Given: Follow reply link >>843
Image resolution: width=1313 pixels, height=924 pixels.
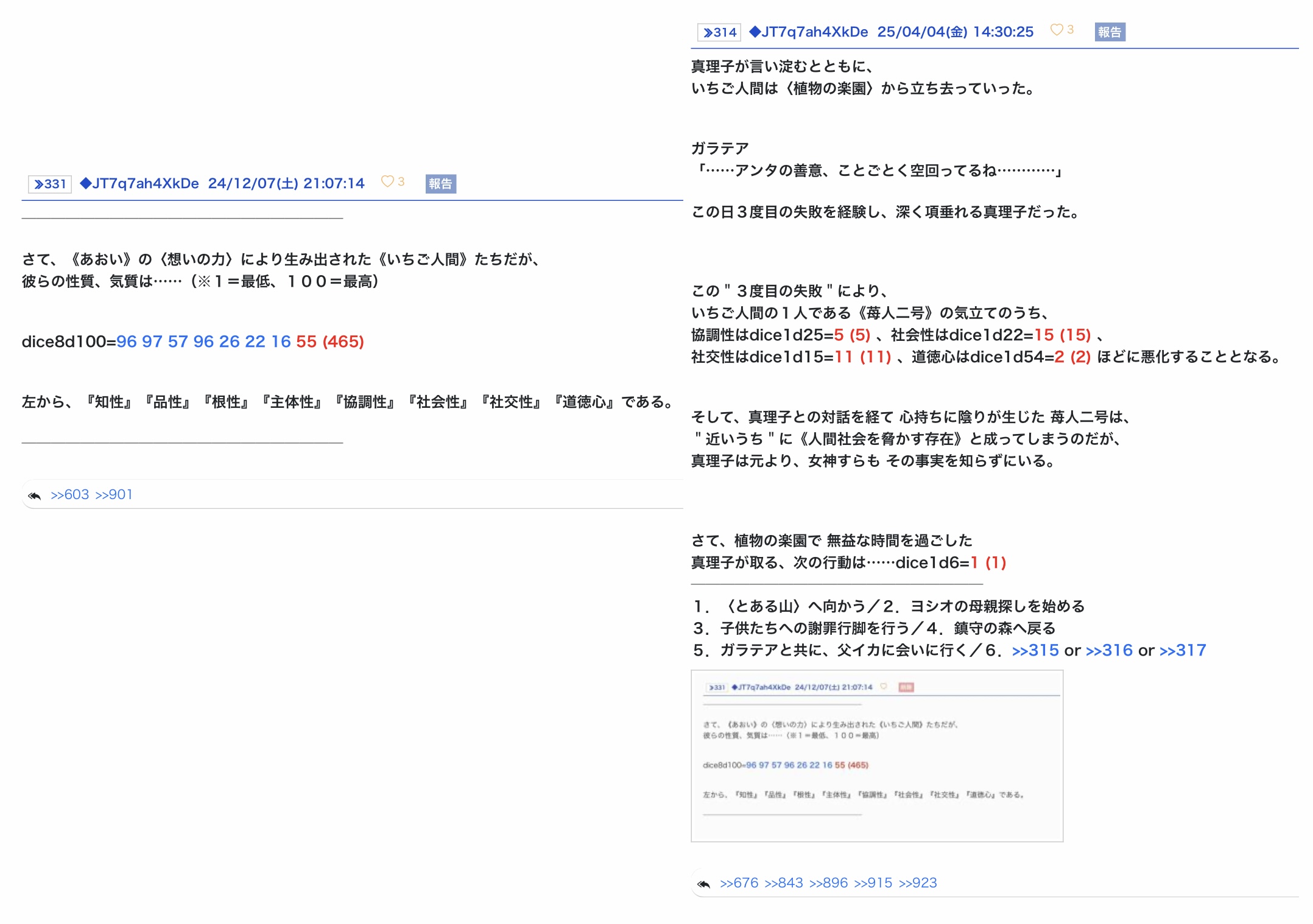Looking at the screenshot, I should pyautogui.click(x=784, y=883).
